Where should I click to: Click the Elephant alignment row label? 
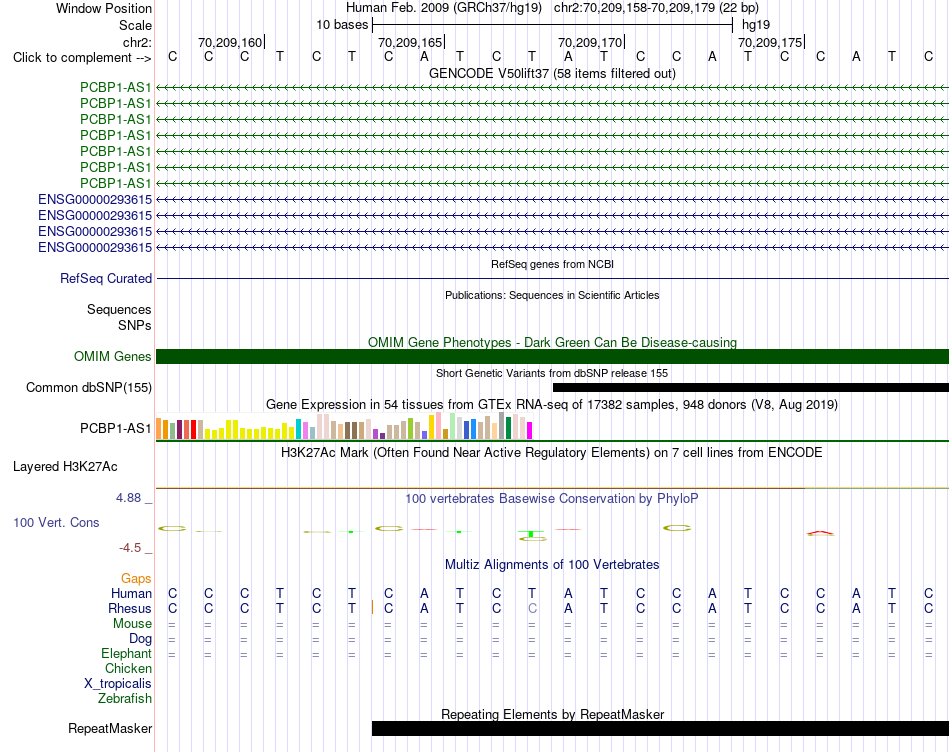click(127, 654)
